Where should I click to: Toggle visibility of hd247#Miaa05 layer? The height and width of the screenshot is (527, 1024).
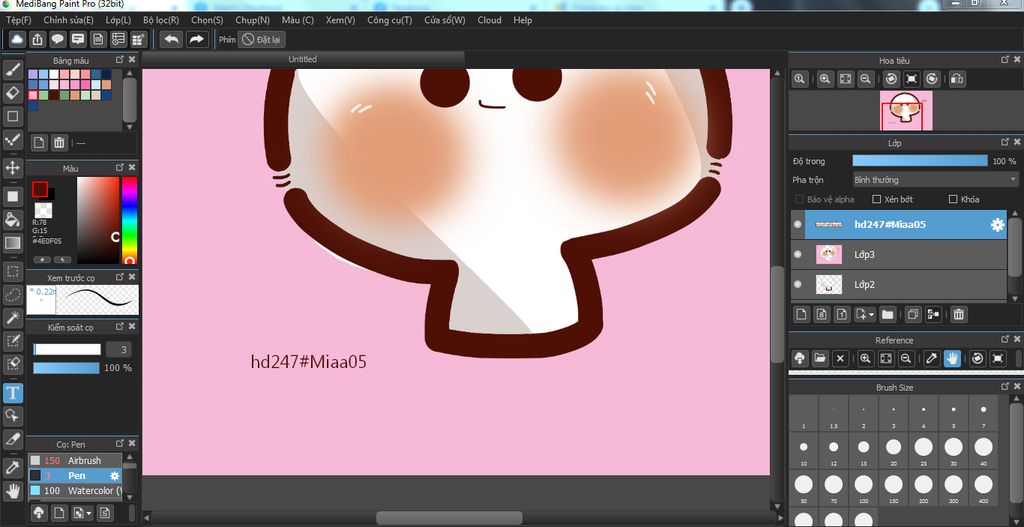coord(797,224)
